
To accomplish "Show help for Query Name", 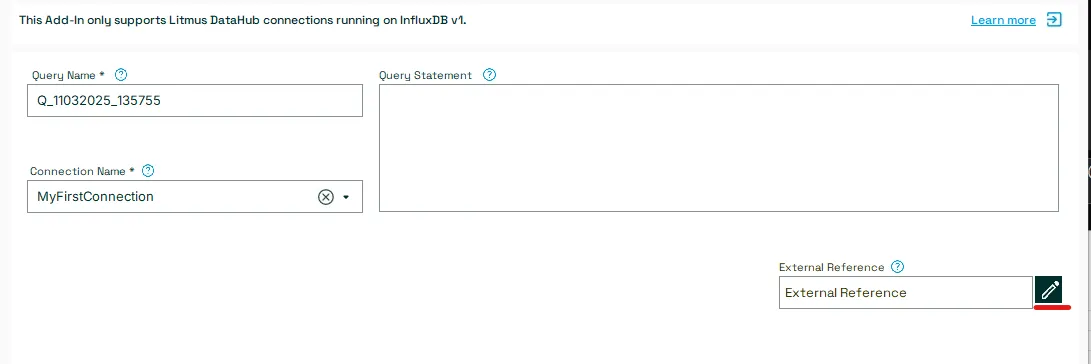I will 121,74.
